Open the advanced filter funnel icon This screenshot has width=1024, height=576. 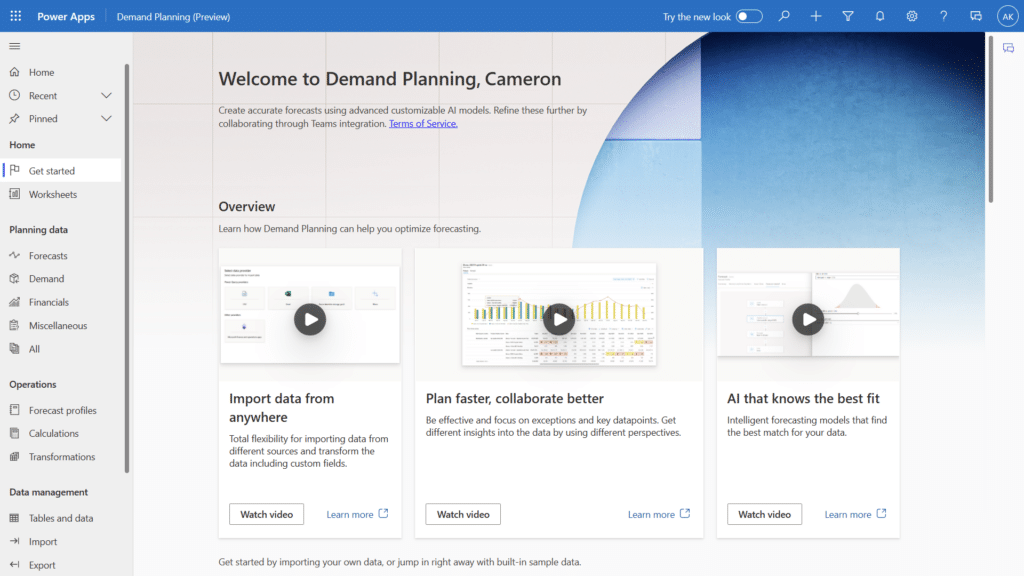coord(848,16)
